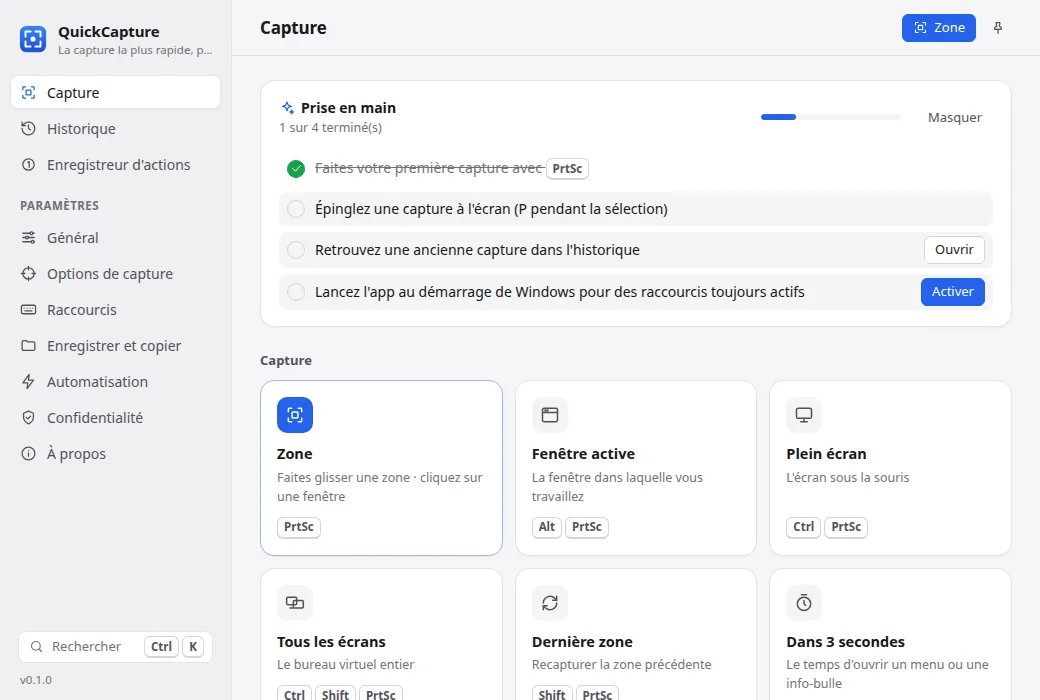Go to Général settings

click(115, 238)
